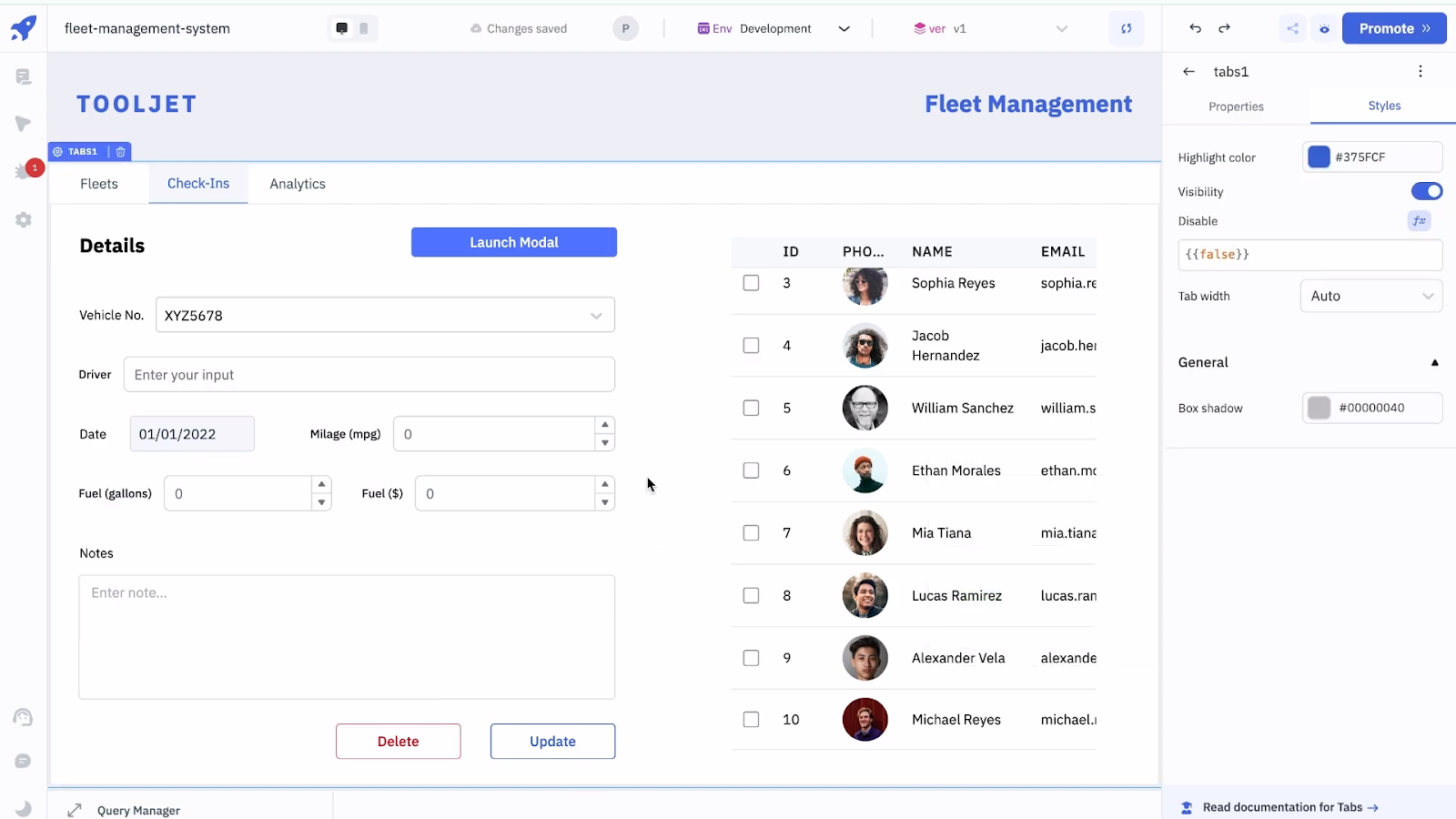
Task: Toggle Visibility for the tabs1 component
Action: (x=1427, y=191)
